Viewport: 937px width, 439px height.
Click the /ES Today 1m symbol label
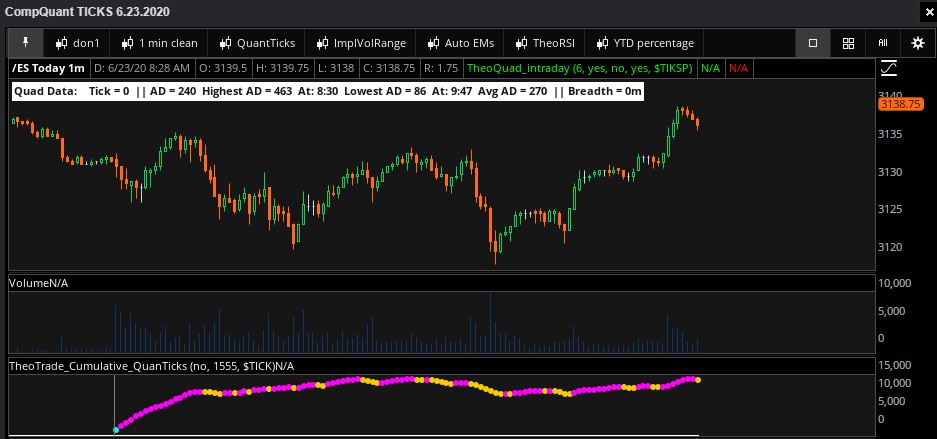pyautogui.click(x=48, y=68)
